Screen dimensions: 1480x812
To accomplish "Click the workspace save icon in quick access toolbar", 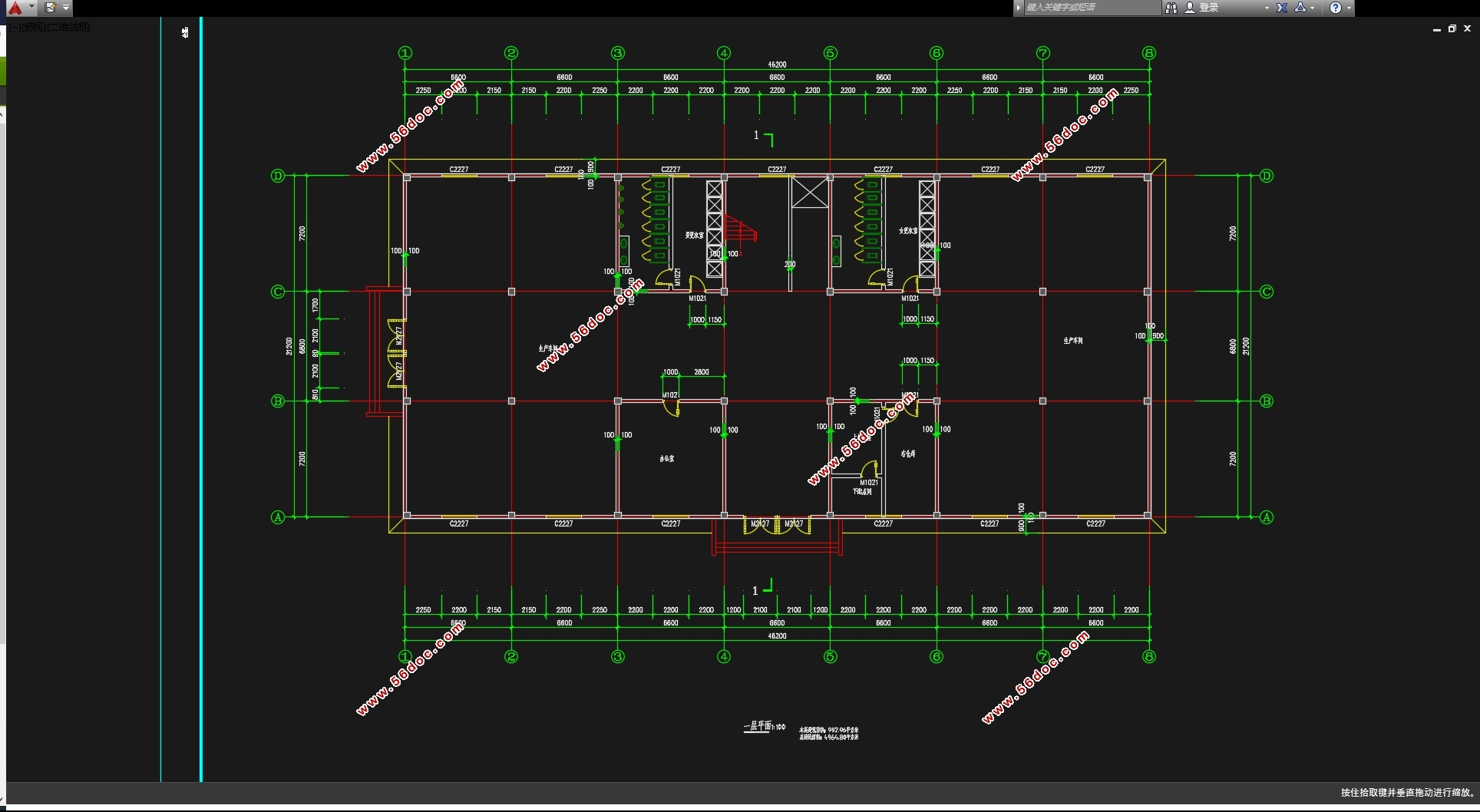I will tap(51, 8).
